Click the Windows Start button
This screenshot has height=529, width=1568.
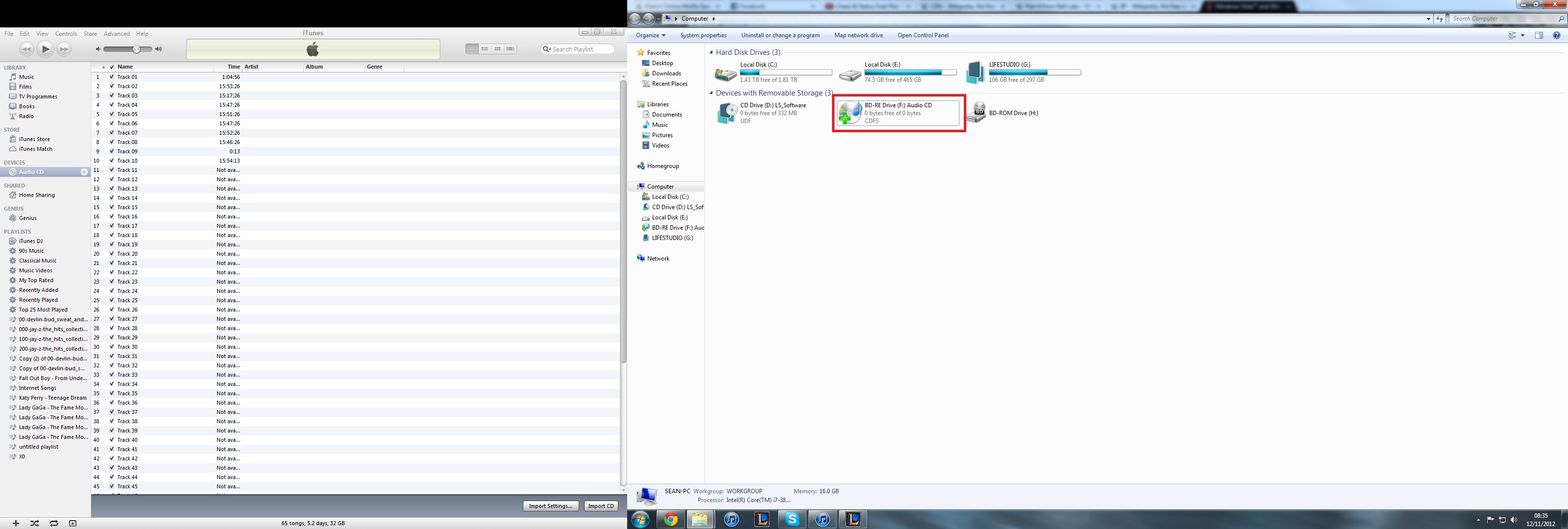(640, 519)
